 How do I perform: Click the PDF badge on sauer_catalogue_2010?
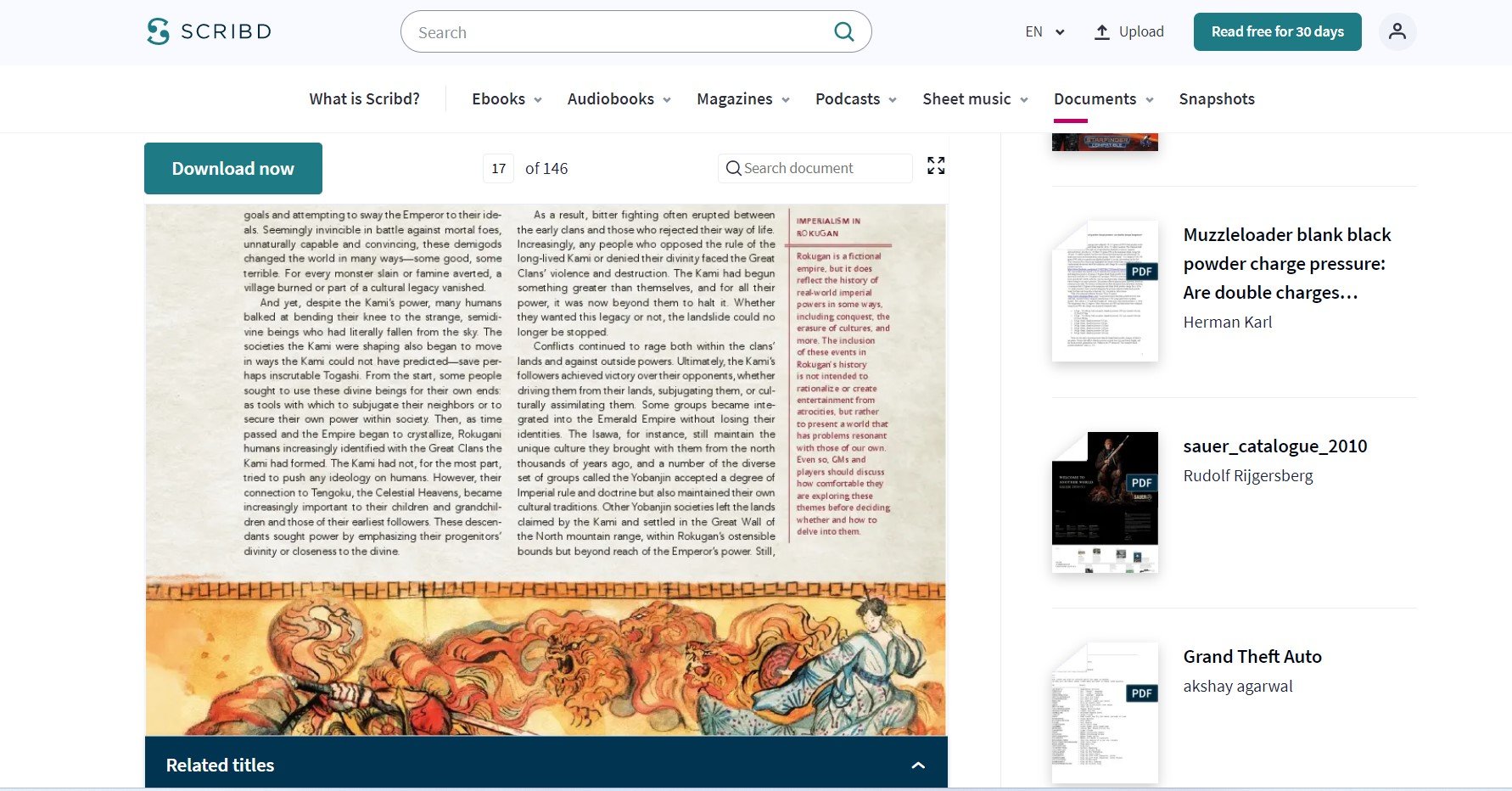[1141, 483]
